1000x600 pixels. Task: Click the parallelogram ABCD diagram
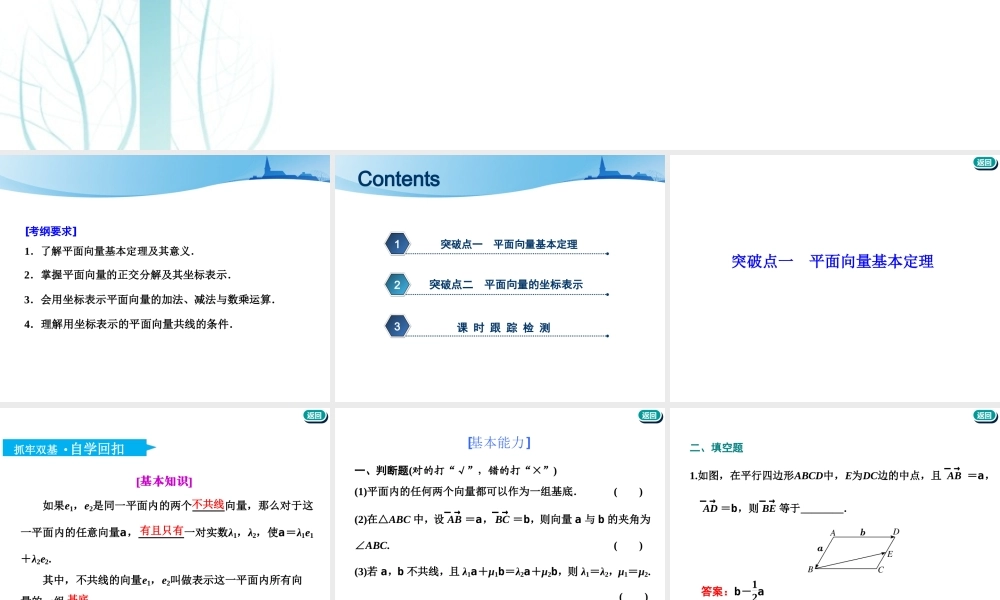tap(855, 553)
